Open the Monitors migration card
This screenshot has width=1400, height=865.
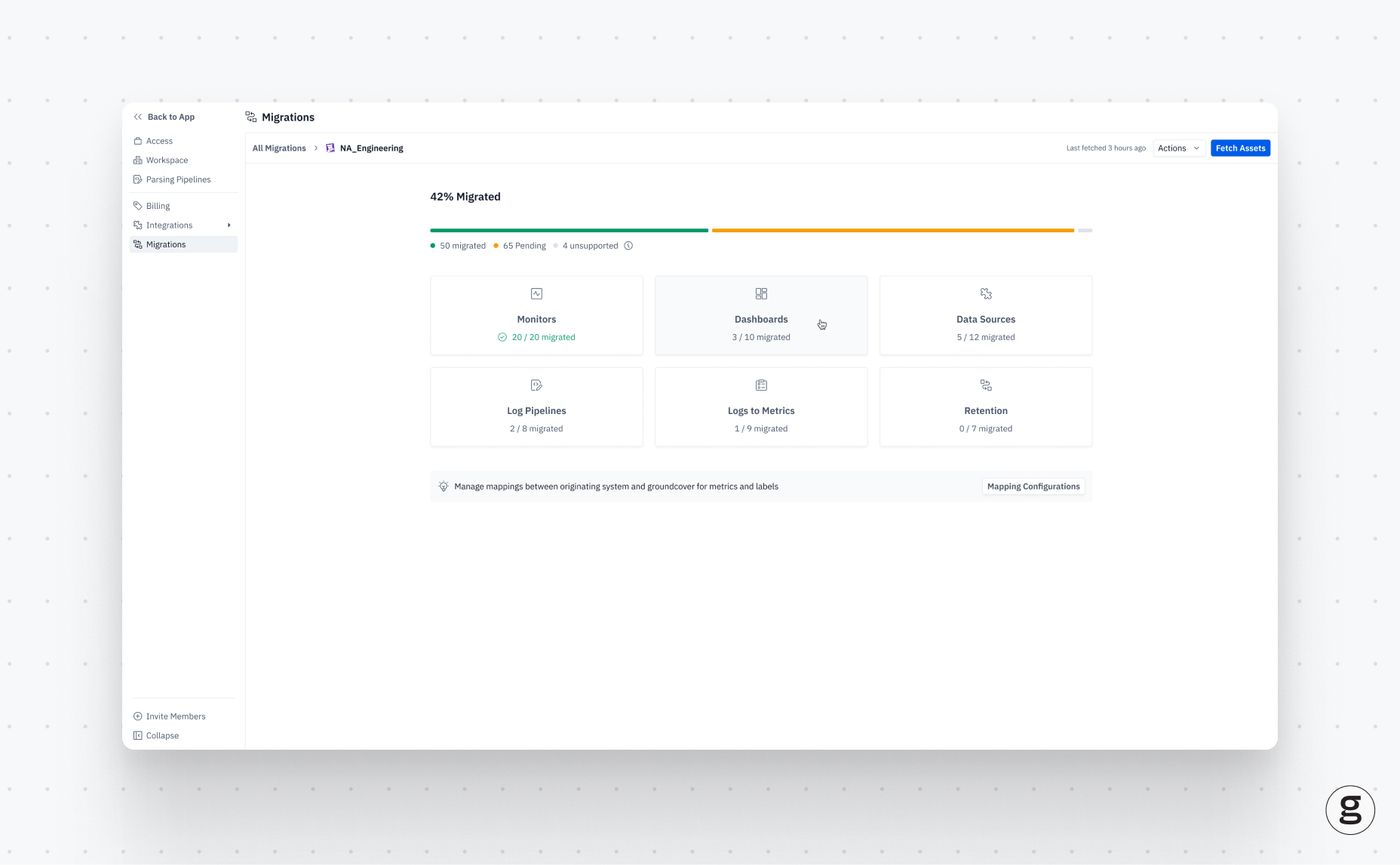(x=537, y=315)
